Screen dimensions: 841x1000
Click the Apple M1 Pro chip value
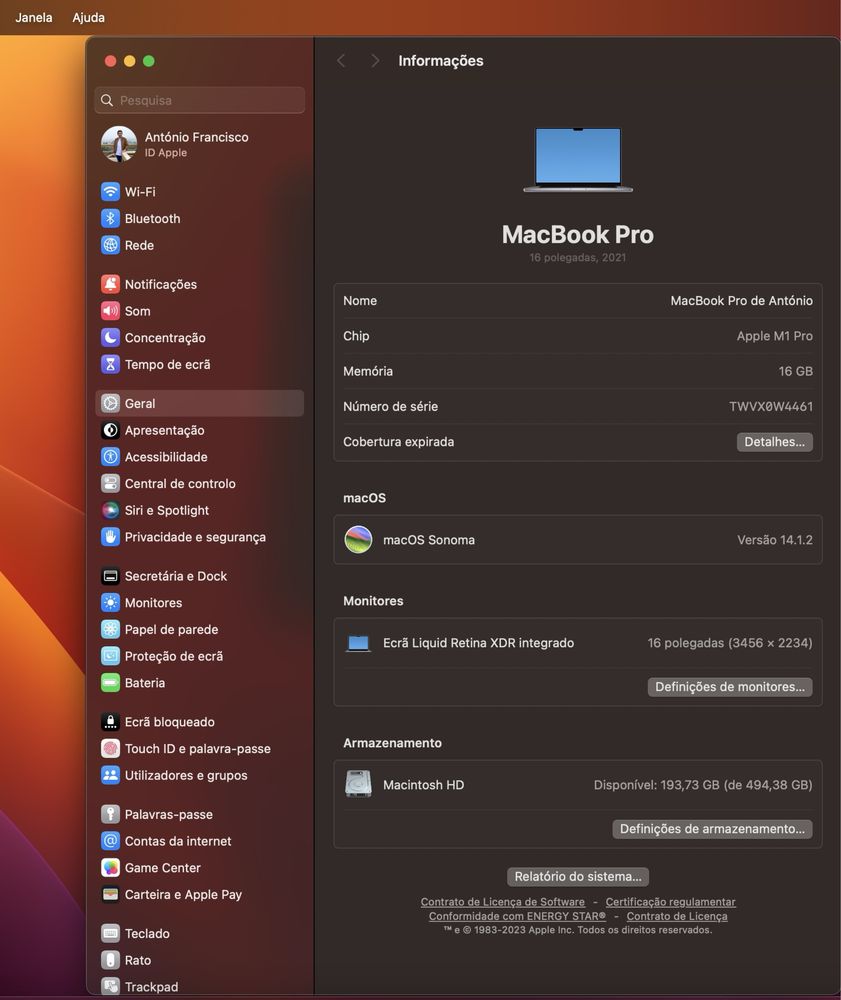click(775, 335)
